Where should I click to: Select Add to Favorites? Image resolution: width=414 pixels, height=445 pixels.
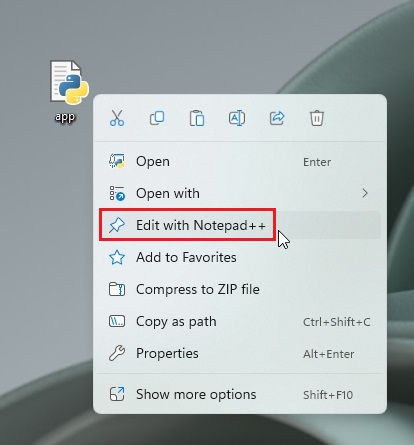[240, 257]
